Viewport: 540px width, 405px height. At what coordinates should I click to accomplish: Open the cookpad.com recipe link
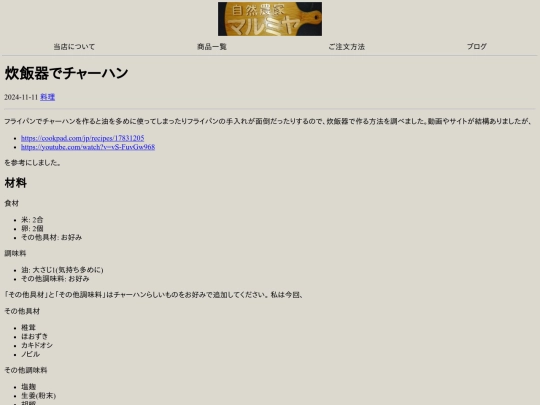83,138
